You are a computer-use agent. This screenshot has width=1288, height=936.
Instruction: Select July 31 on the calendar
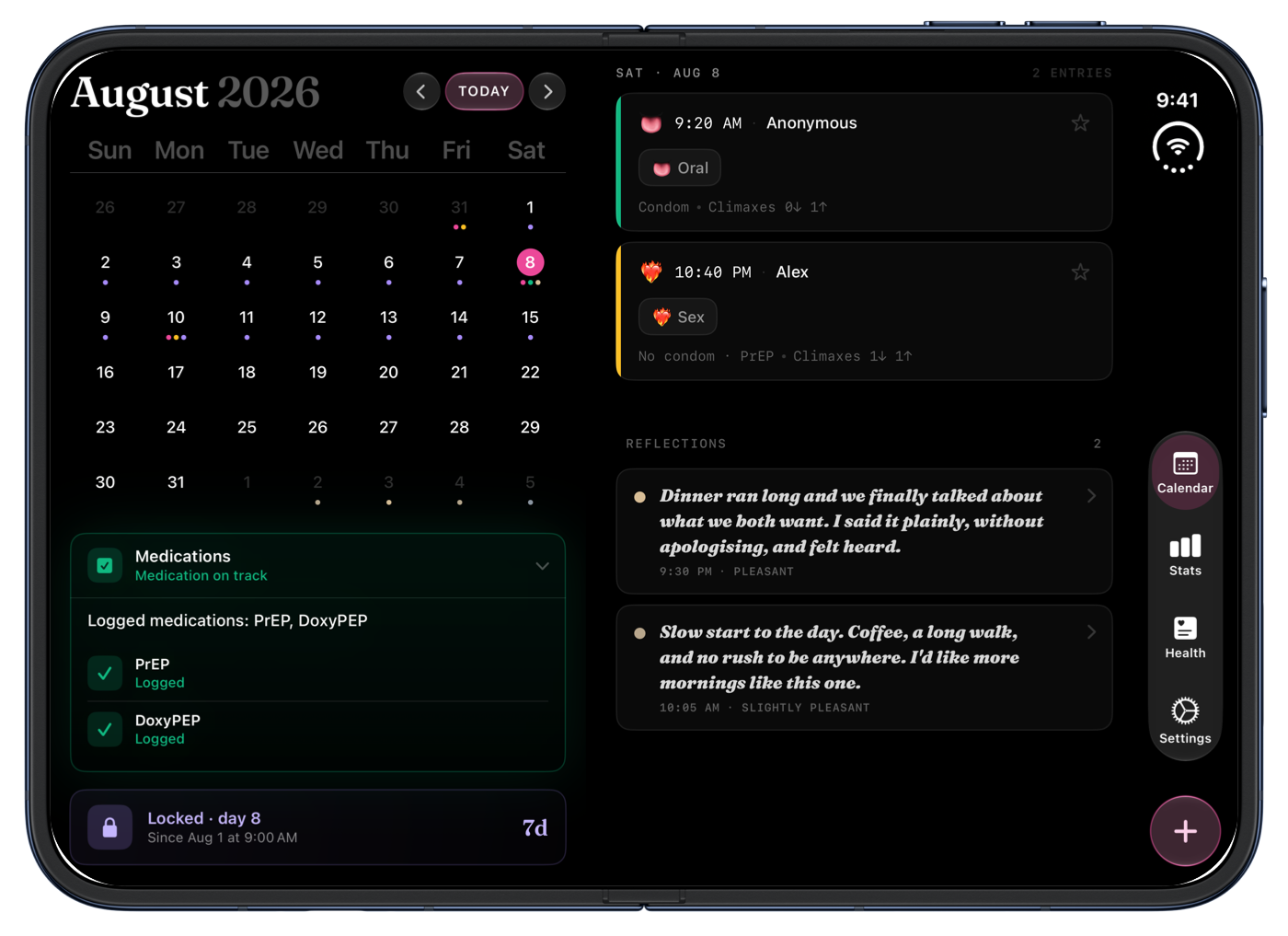[459, 208]
